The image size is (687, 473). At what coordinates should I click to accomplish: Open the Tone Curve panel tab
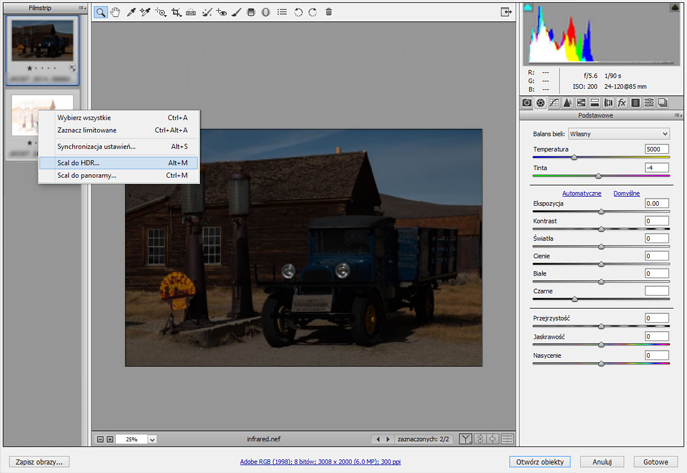coord(554,103)
